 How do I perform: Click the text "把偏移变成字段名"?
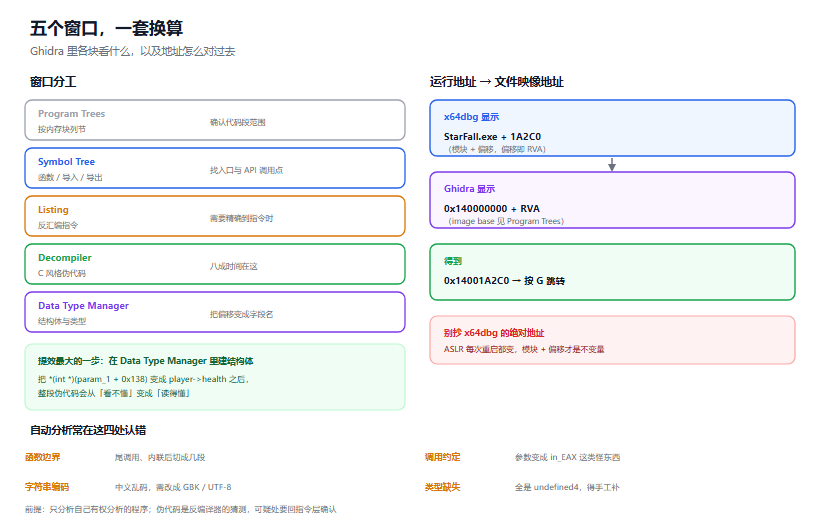point(241,314)
